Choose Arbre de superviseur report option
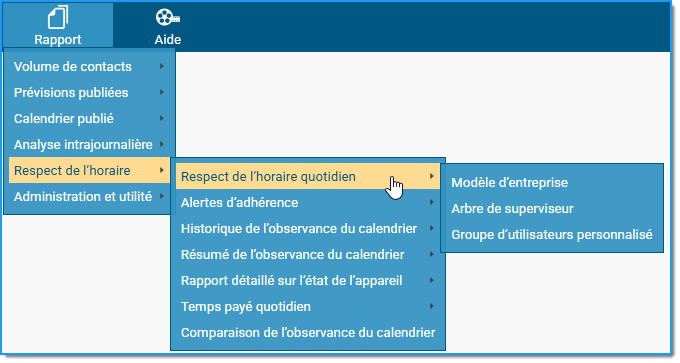Image resolution: width=680 pixels, height=363 pixels. click(x=552, y=209)
